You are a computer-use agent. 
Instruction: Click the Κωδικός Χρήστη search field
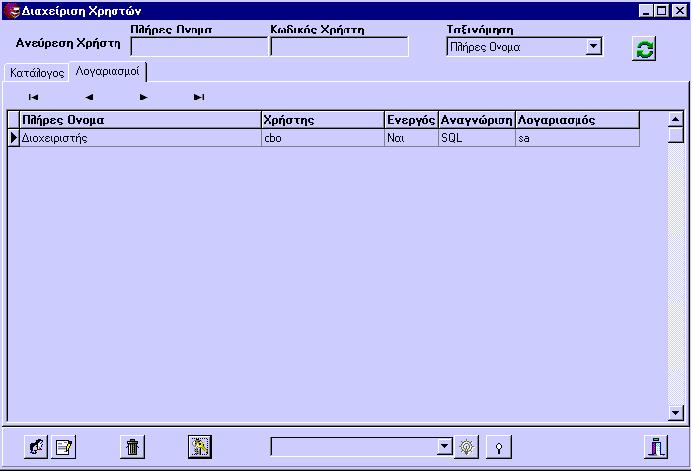[339, 47]
